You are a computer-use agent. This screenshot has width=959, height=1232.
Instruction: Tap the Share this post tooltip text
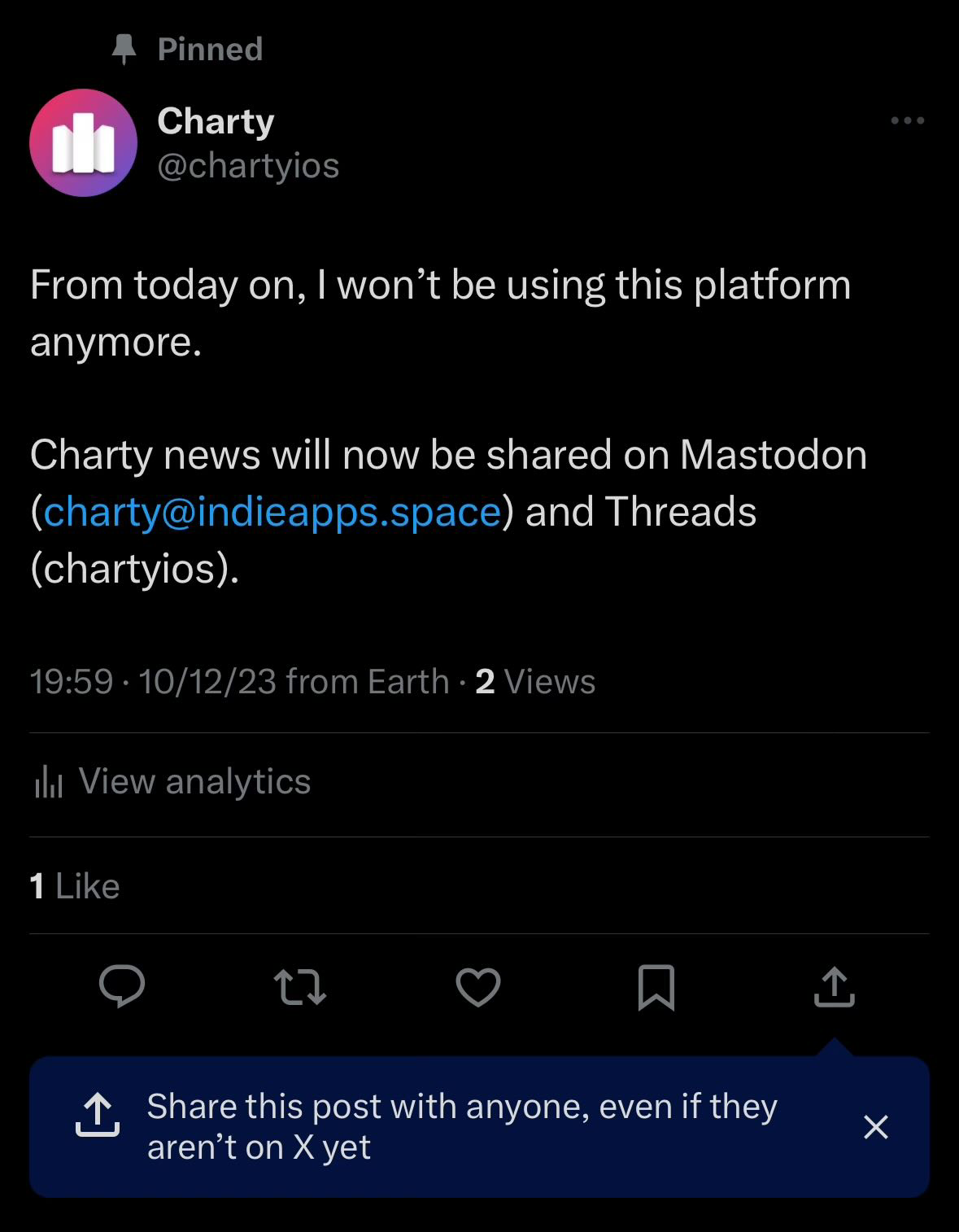point(462,1127)
